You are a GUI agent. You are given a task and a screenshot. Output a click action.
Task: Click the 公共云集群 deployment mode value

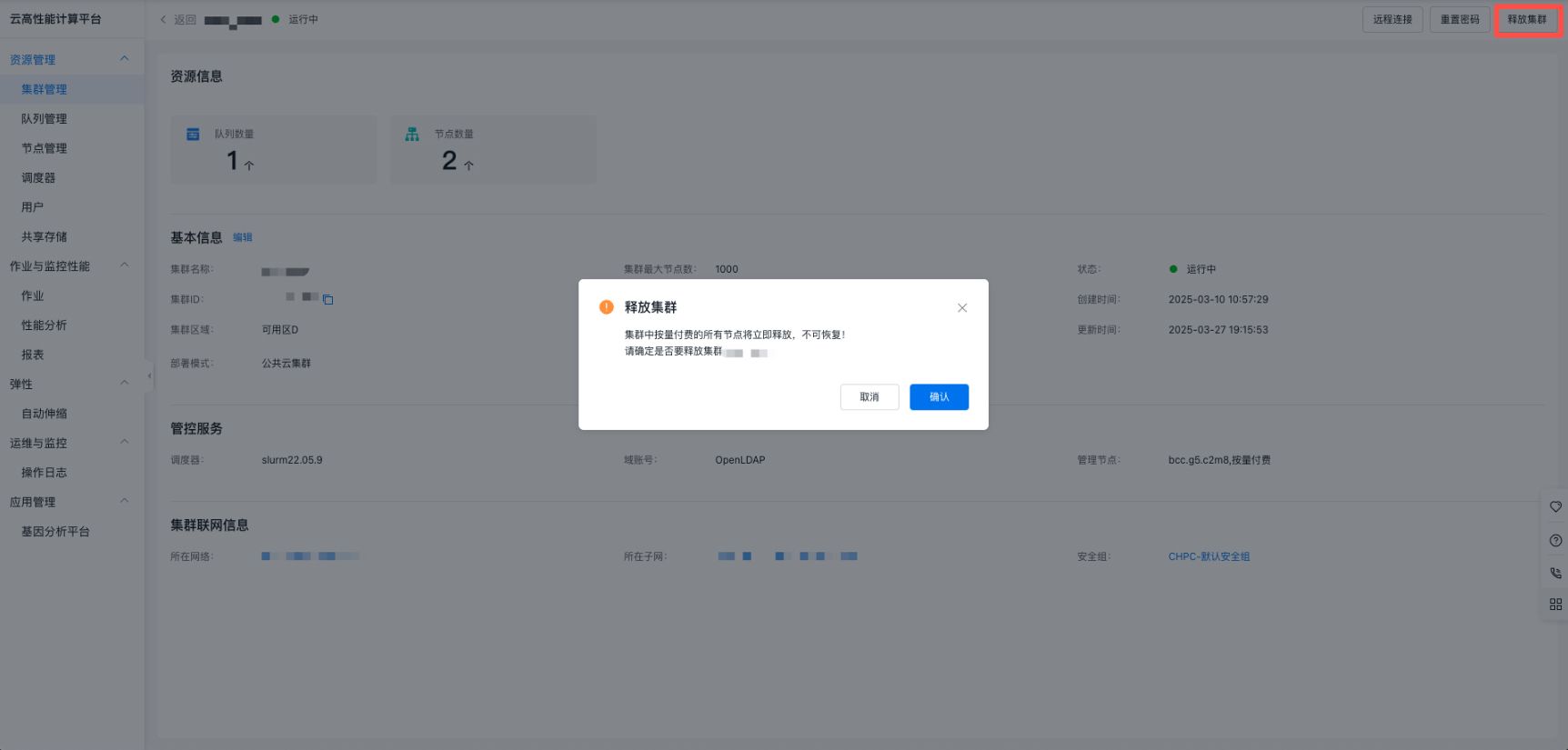[x=286, y=364]
